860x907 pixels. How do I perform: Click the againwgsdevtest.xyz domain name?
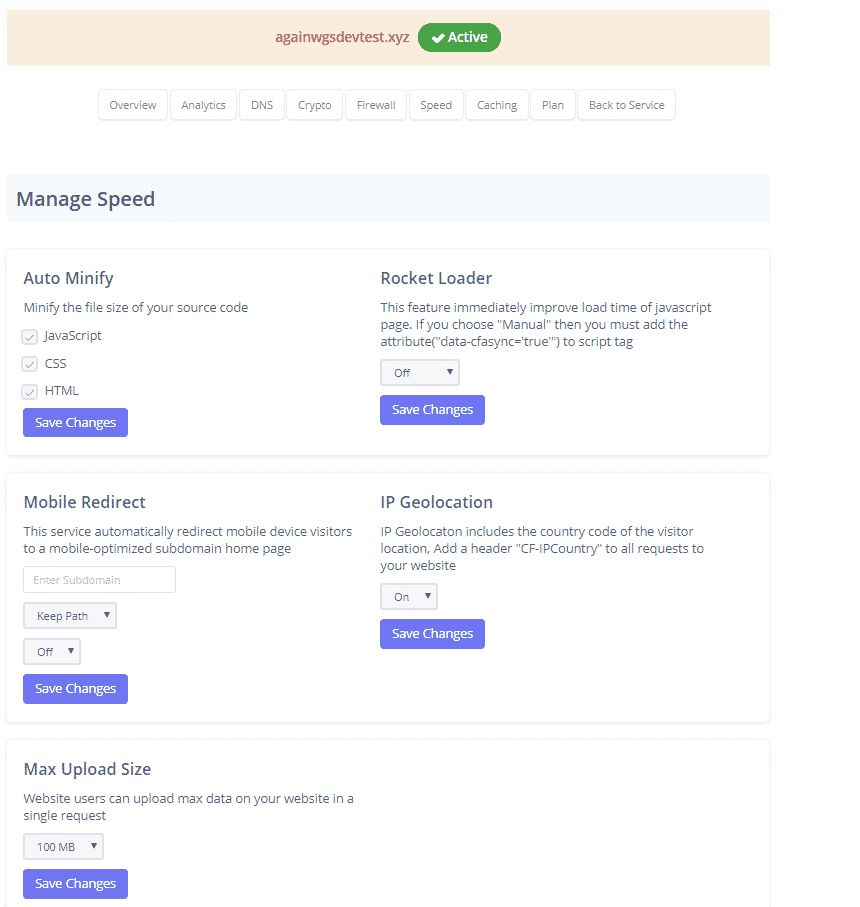343,38
